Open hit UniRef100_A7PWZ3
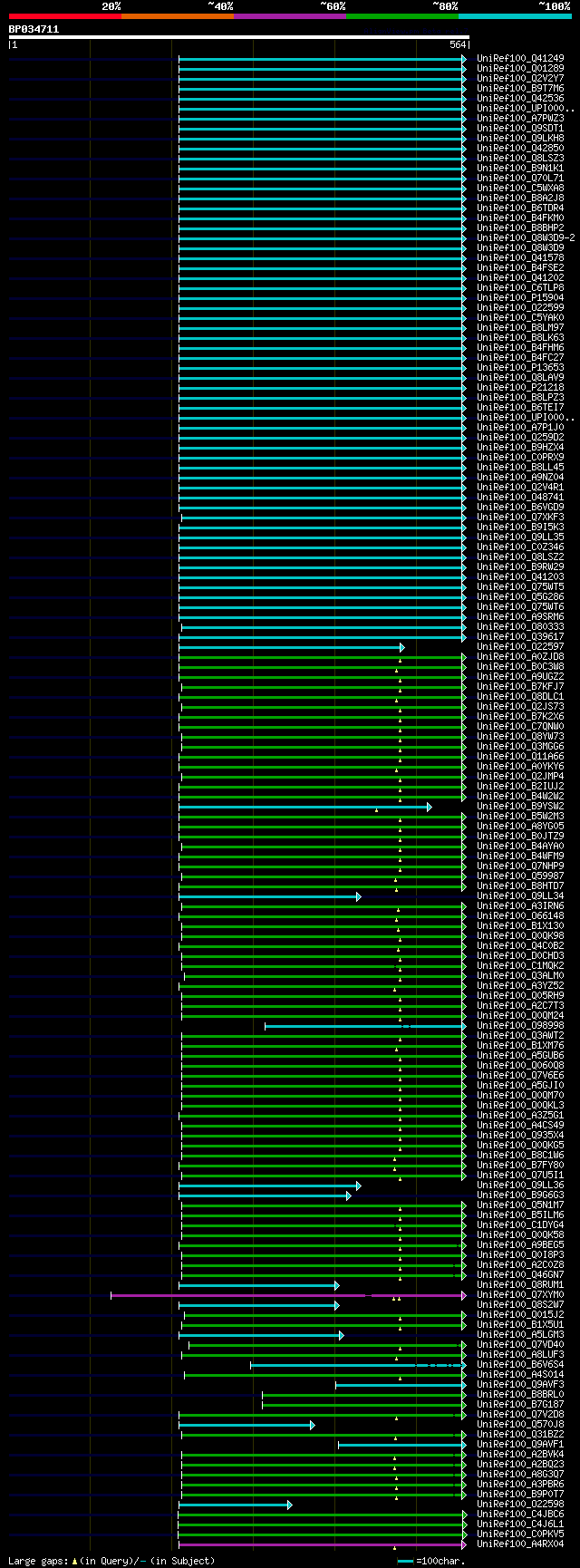580x1568 pixels. [520, 118]
